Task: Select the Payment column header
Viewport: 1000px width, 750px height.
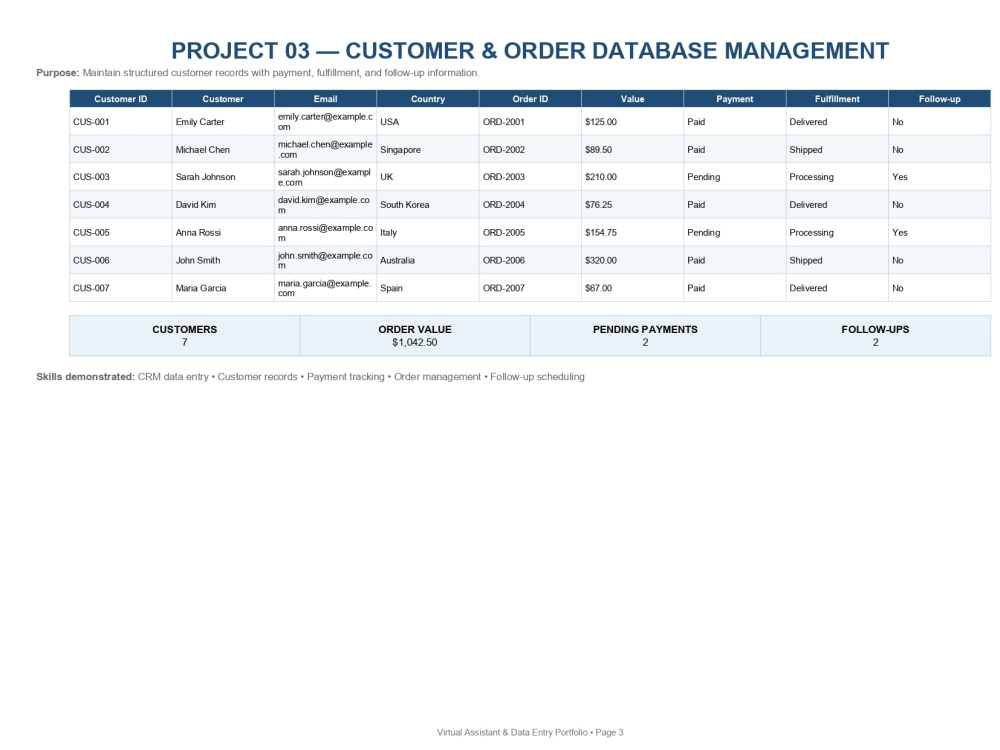Action: click(735, 99)
